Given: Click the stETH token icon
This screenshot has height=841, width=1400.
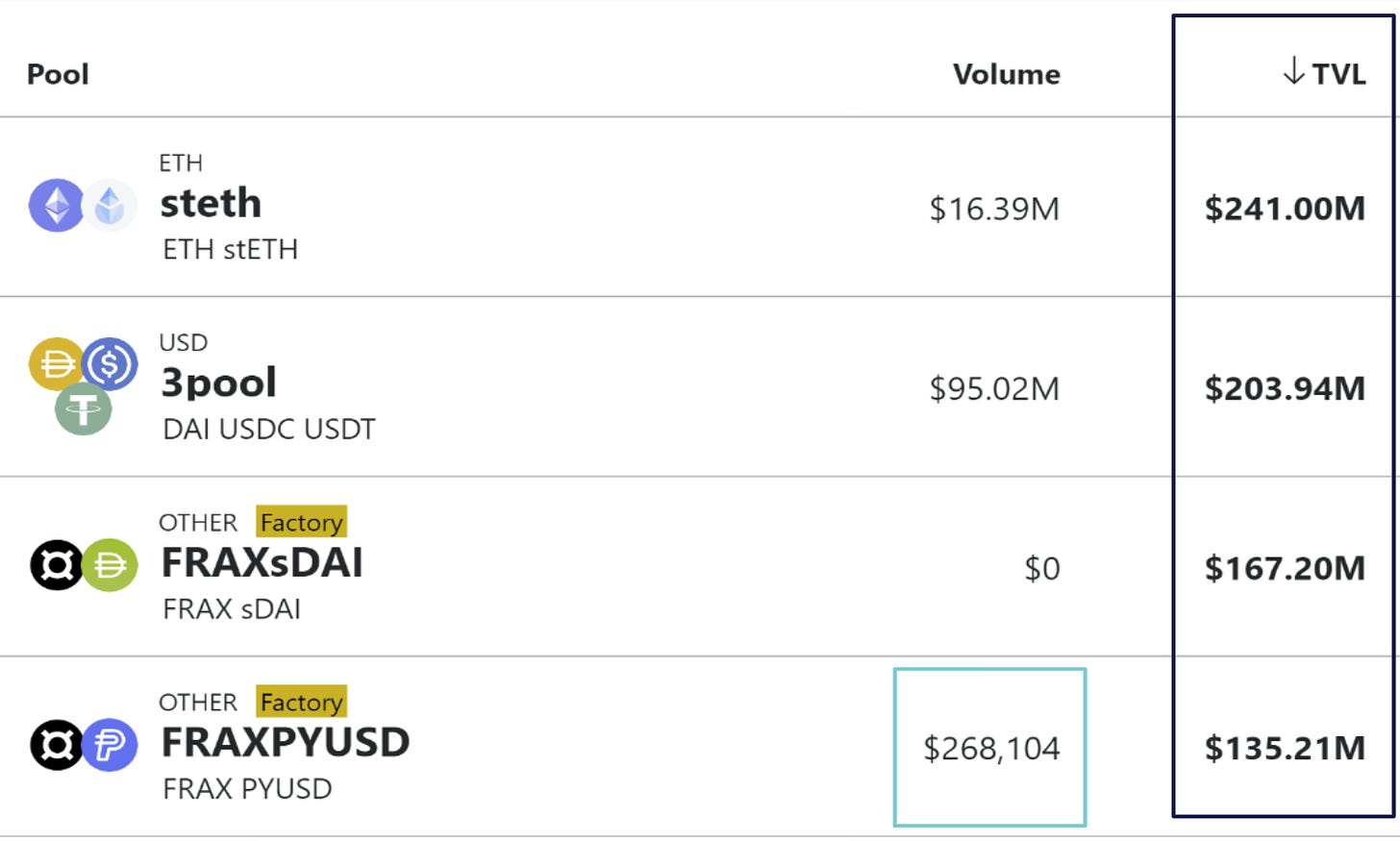Looking at the screenshot, I should tap(110, 206).
